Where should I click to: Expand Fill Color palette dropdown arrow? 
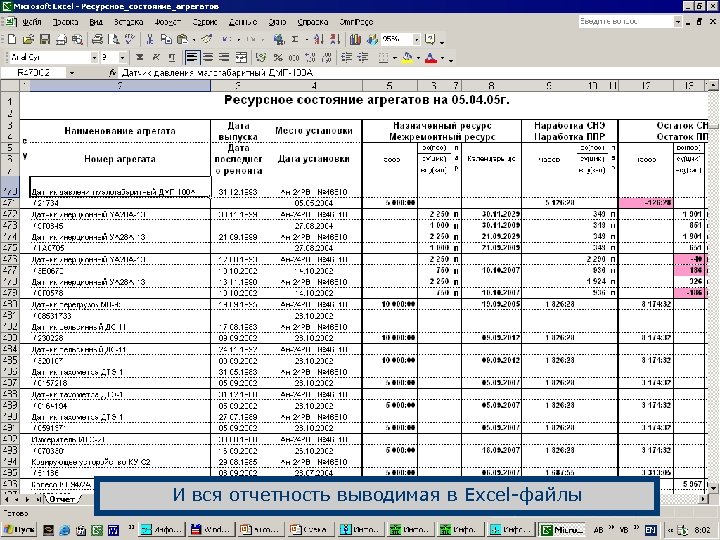tap(418, 58)
